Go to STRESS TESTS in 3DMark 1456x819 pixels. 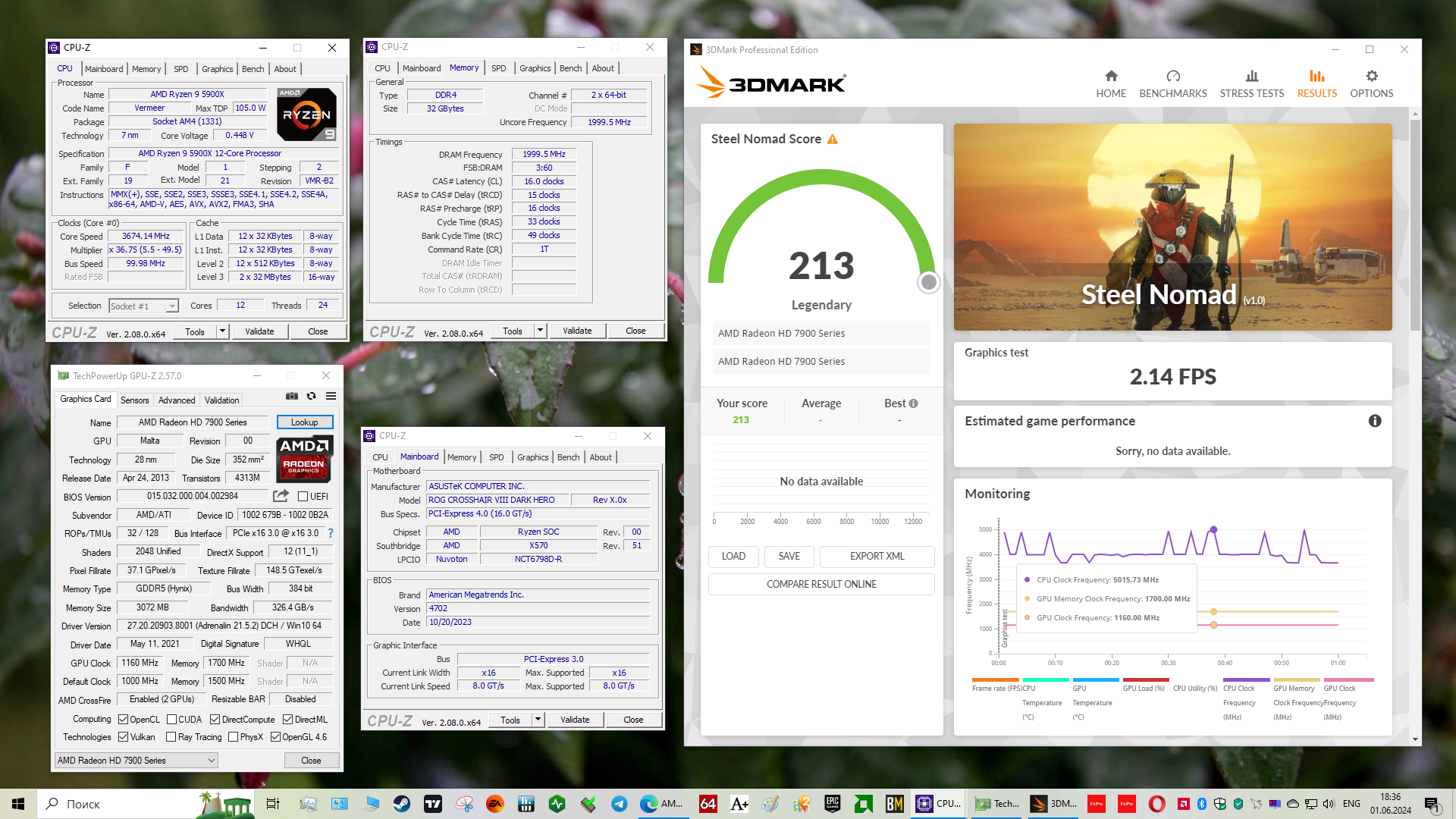tap(1252, 84)
